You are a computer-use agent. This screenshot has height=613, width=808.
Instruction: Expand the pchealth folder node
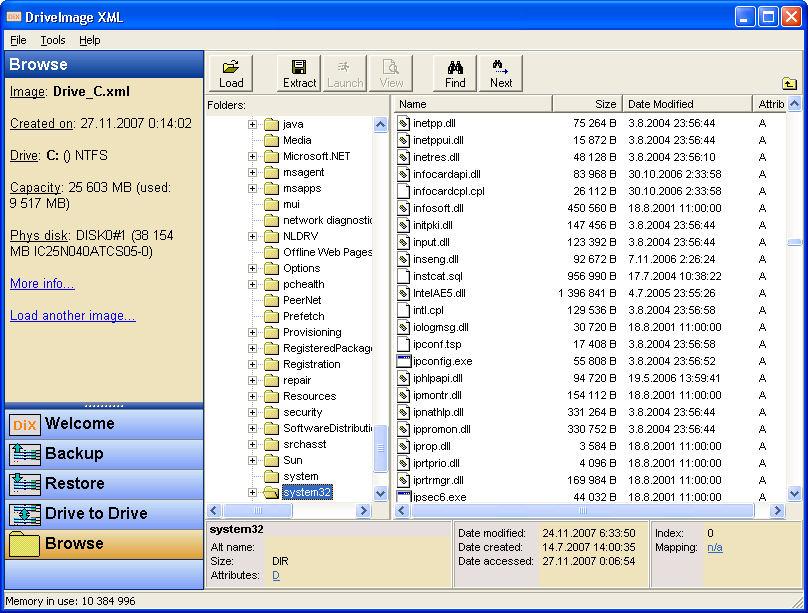(252, 284)
